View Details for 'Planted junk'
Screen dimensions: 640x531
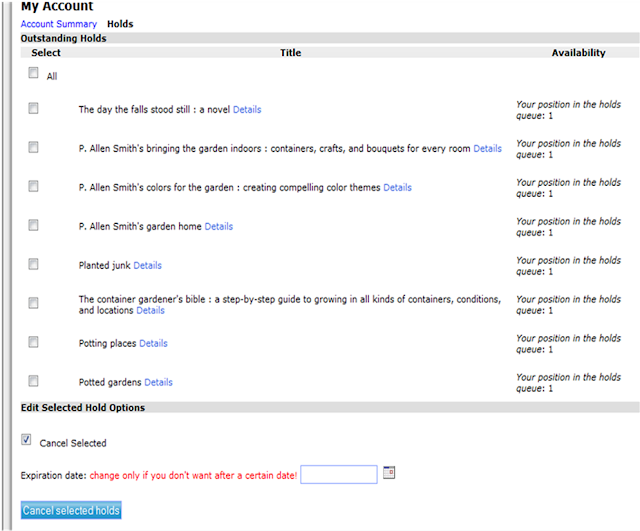147,266
